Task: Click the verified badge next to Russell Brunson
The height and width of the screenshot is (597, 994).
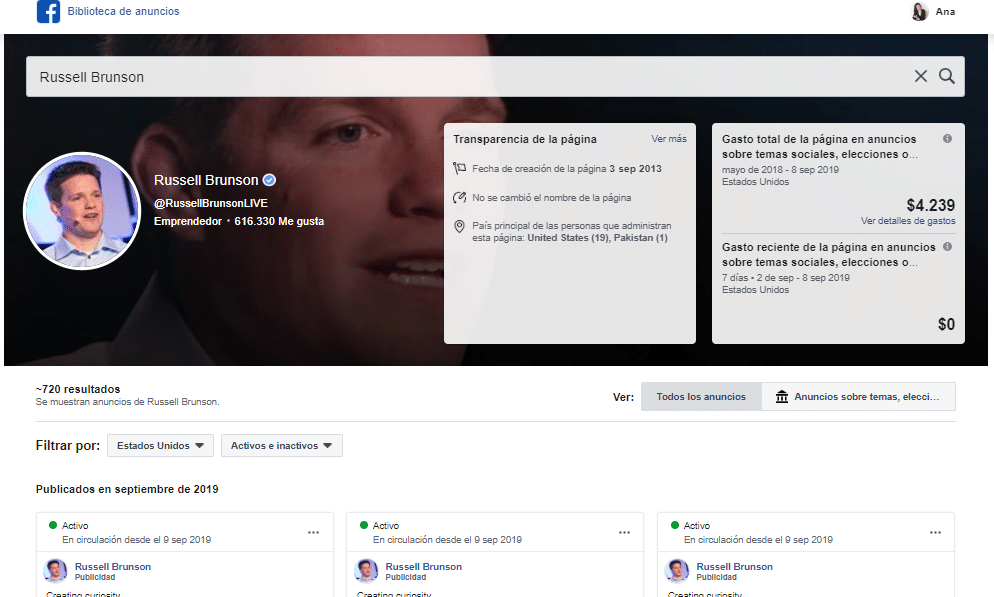Action: [269, 180]
